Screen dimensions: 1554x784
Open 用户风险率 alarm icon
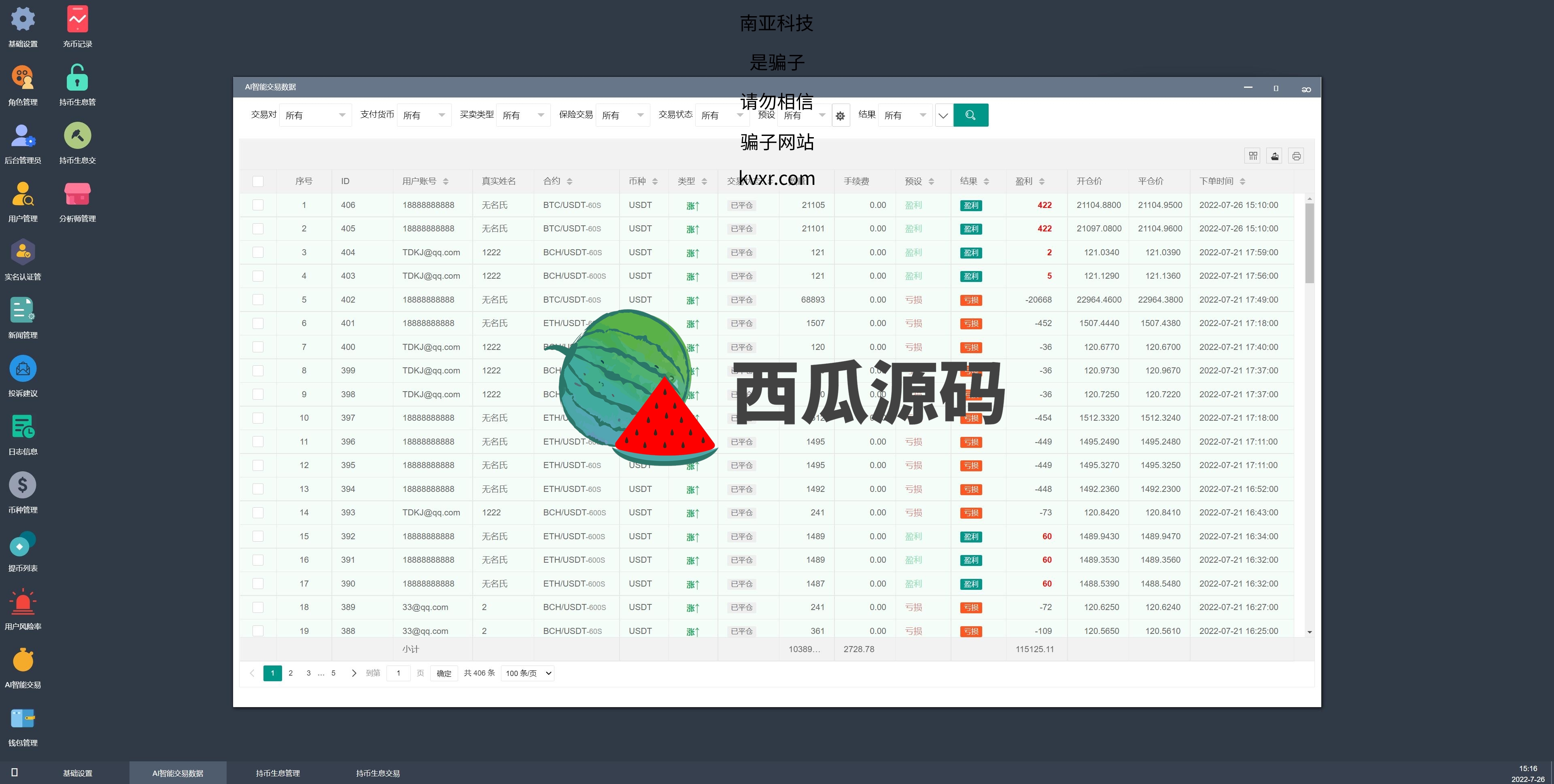click(x=23, y=609)
